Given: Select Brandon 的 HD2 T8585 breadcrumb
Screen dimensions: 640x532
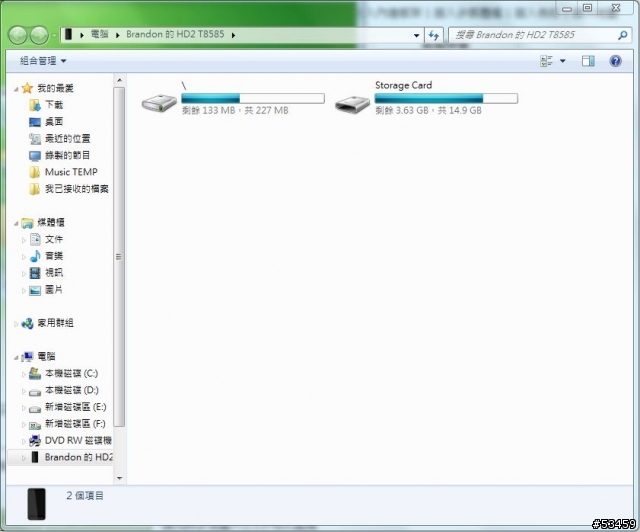Looking at the screenshot, I should pyautogui.click(x=175, y=34).
